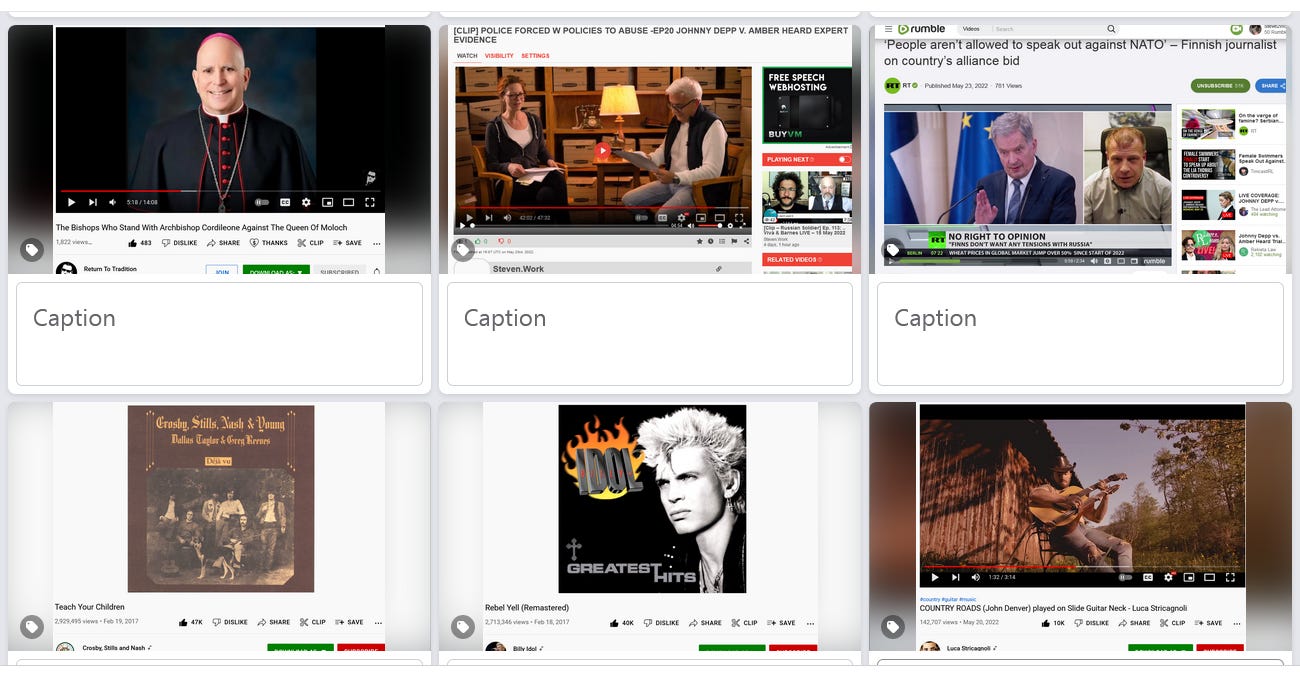The width and height of the screenshot is (1300, 677).
Task: Open three-dot menu under Teach Your Children
Action: pos(378,622)
